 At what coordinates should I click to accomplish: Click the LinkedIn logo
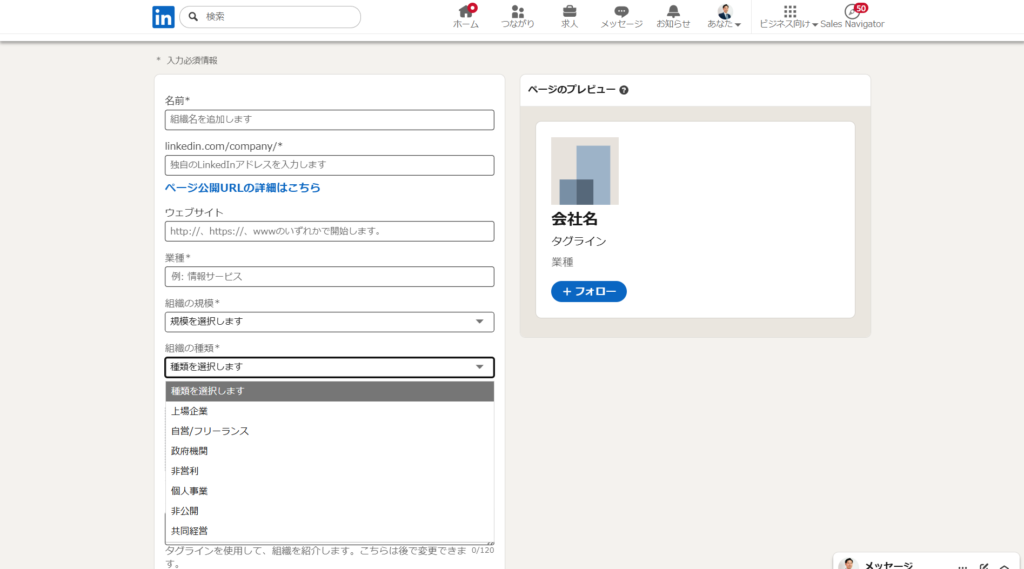(163, 17)
